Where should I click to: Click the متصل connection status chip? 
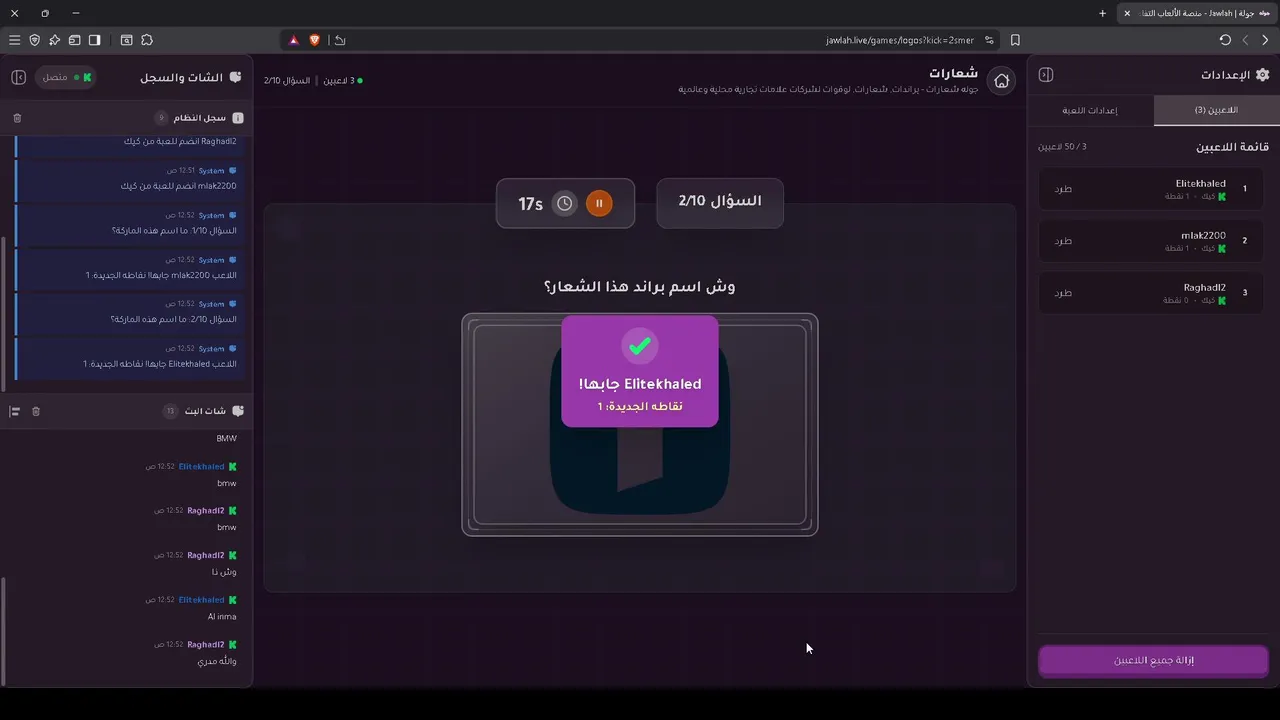pos(66,77)
